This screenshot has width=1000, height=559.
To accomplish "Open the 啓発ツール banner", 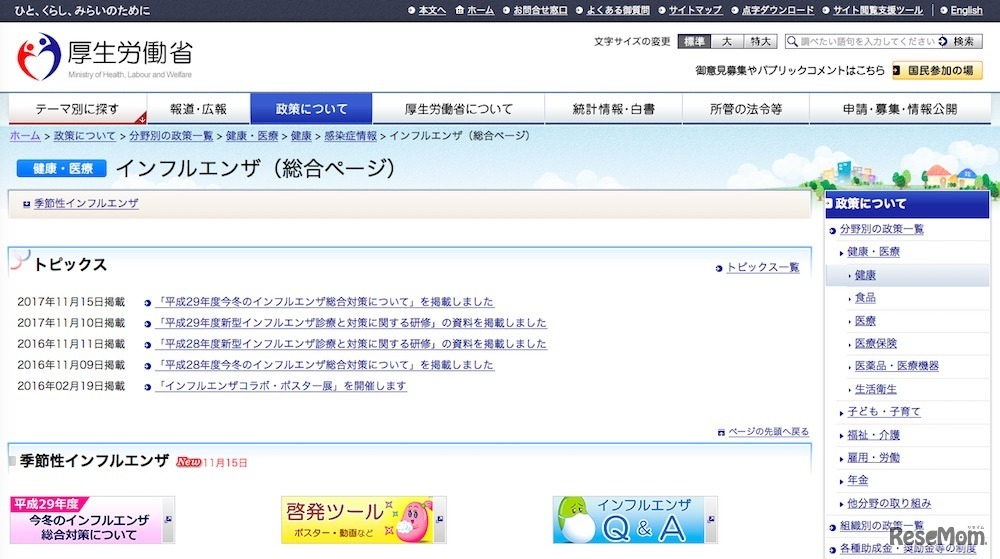I will [363, 520].
